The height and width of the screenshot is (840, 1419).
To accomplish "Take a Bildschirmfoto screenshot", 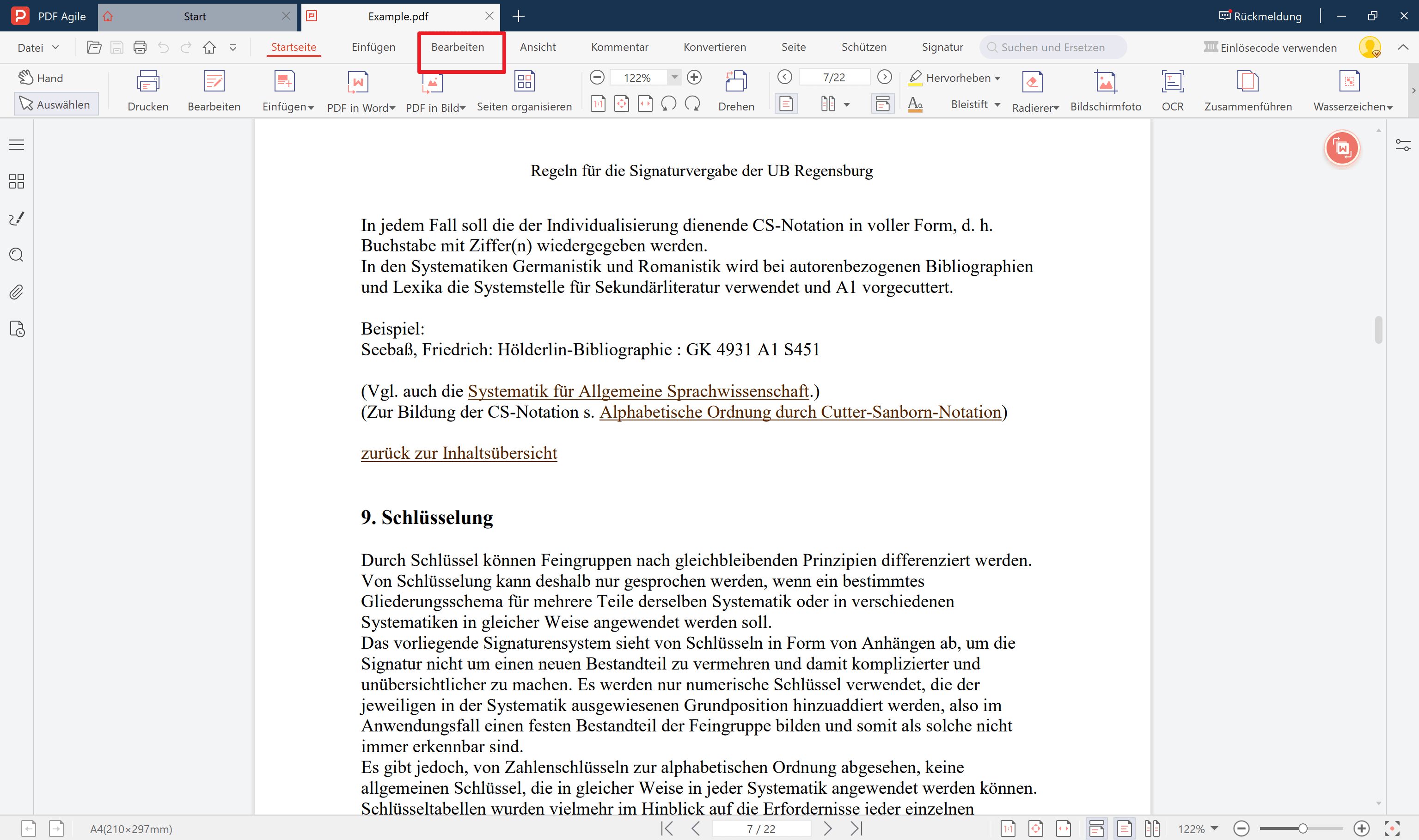I will [x=1105, y=91].
